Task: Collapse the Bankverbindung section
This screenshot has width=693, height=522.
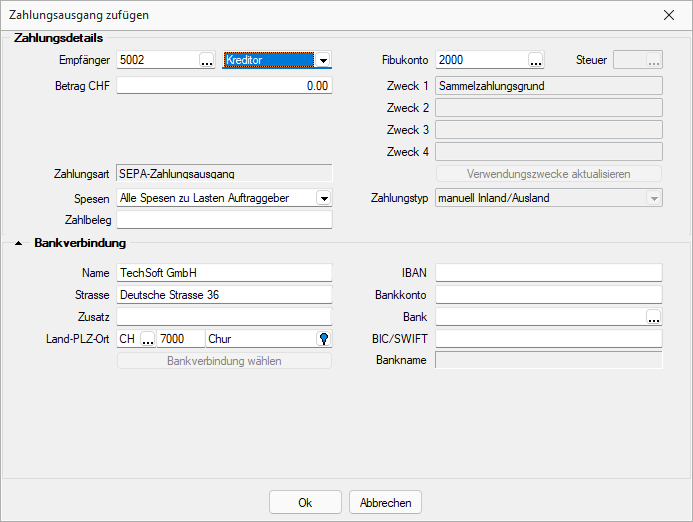Action: 19,243
